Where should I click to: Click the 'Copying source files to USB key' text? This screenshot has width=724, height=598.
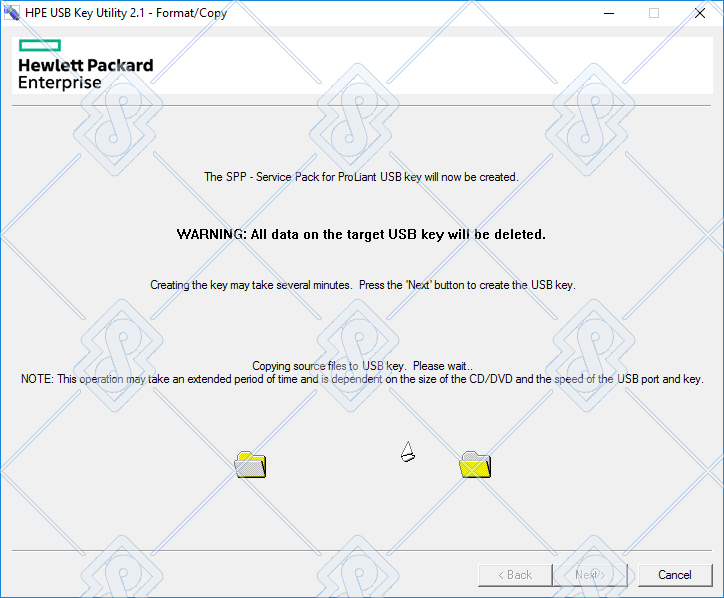362,366
